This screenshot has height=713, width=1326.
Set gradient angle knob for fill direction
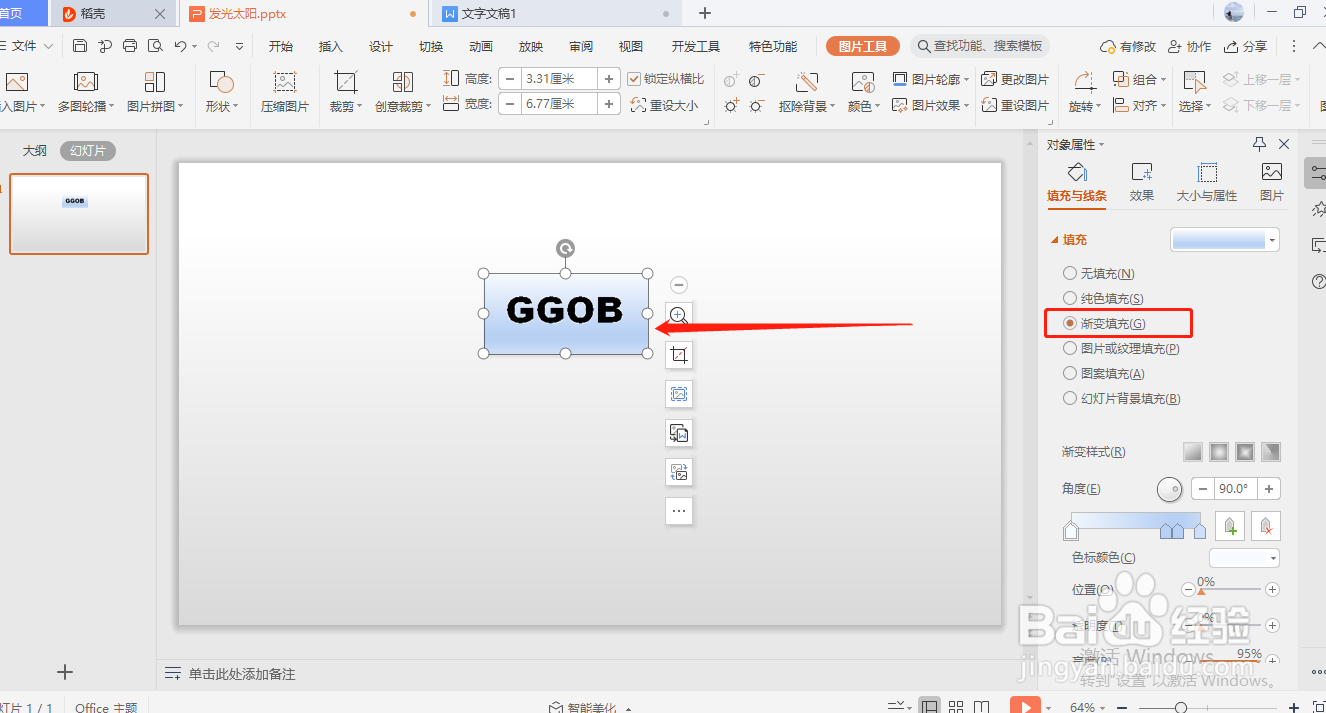[1170, 489]
